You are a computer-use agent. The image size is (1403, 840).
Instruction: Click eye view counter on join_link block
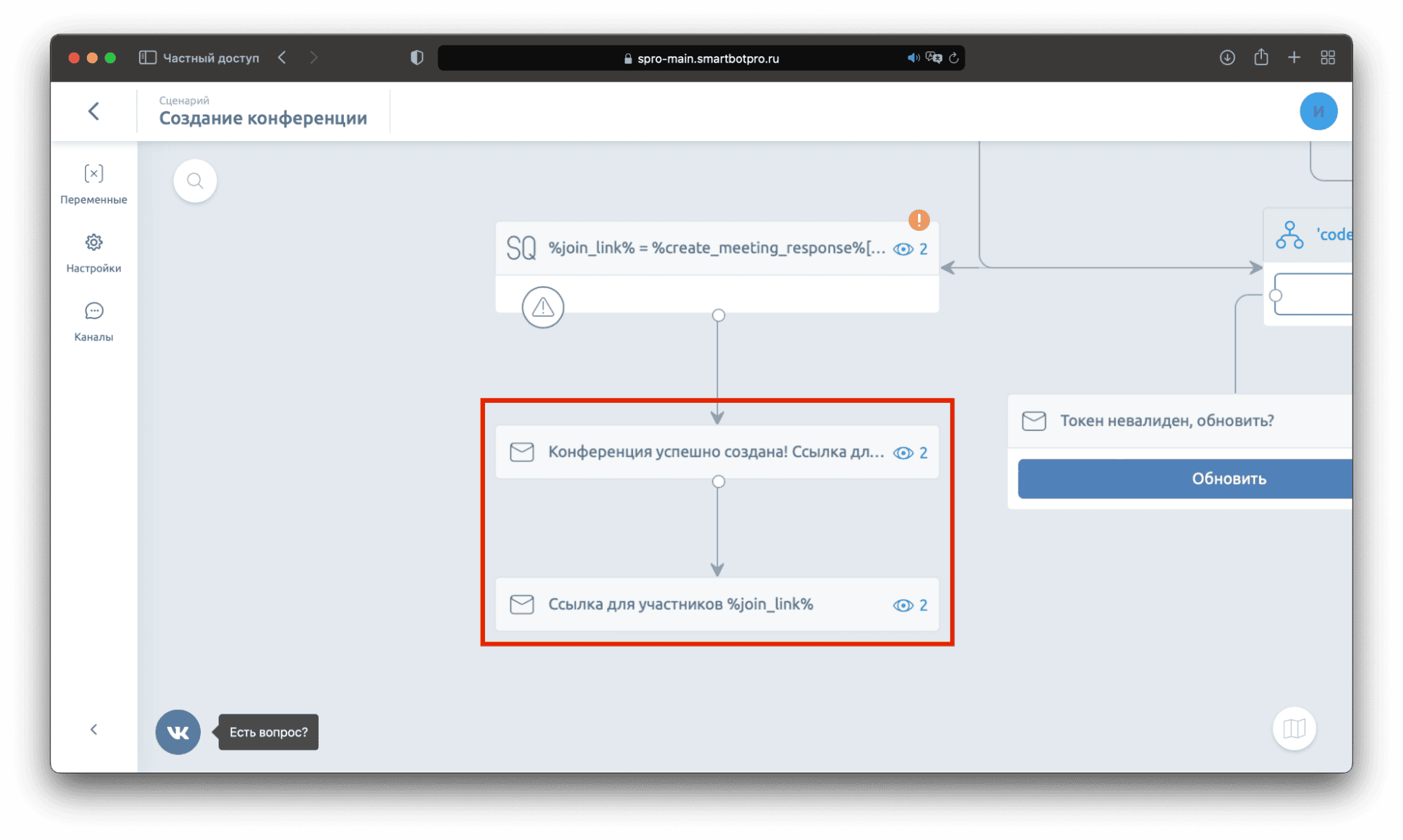(x=910, y=249)
